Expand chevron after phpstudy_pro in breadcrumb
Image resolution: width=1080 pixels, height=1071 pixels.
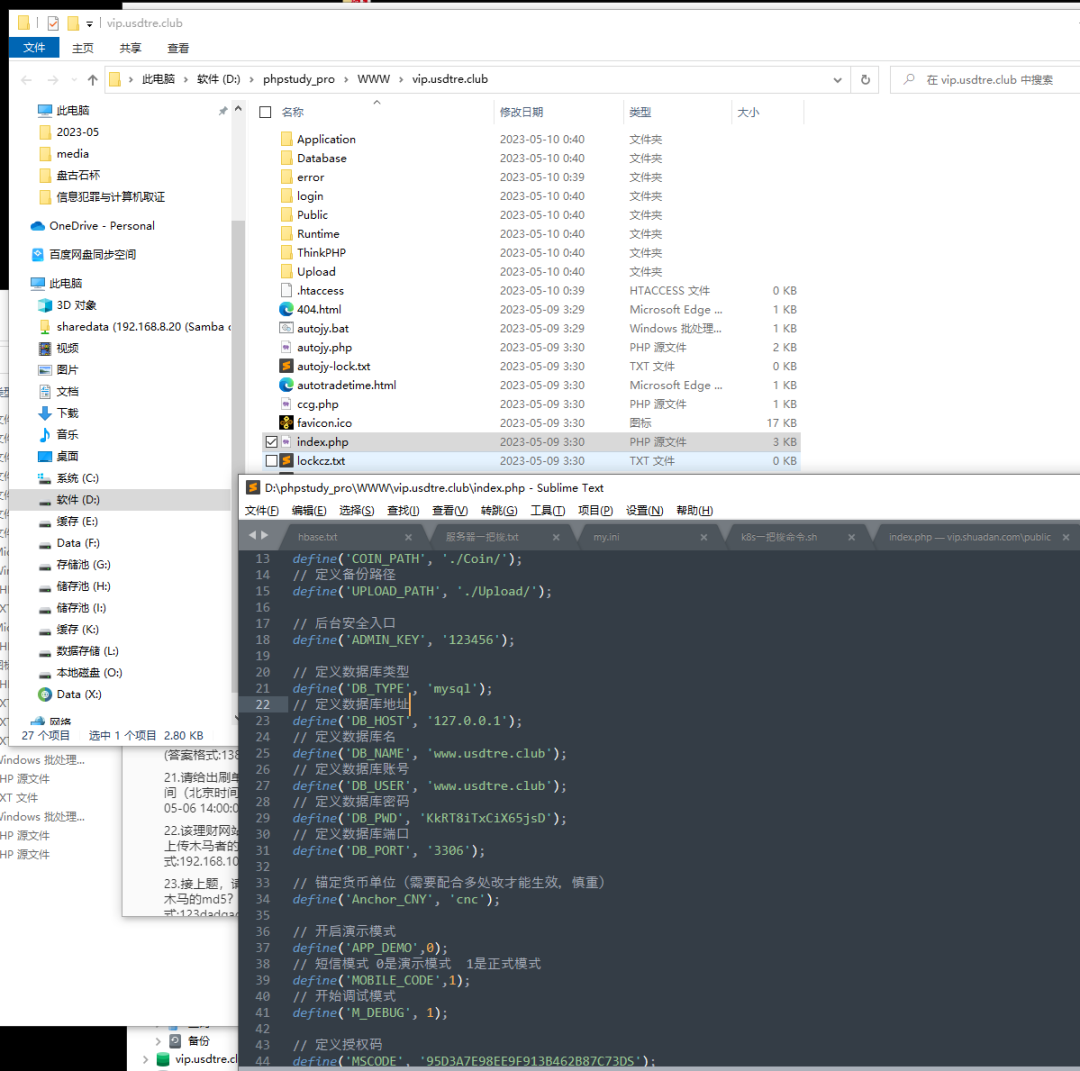coord(346,80)
